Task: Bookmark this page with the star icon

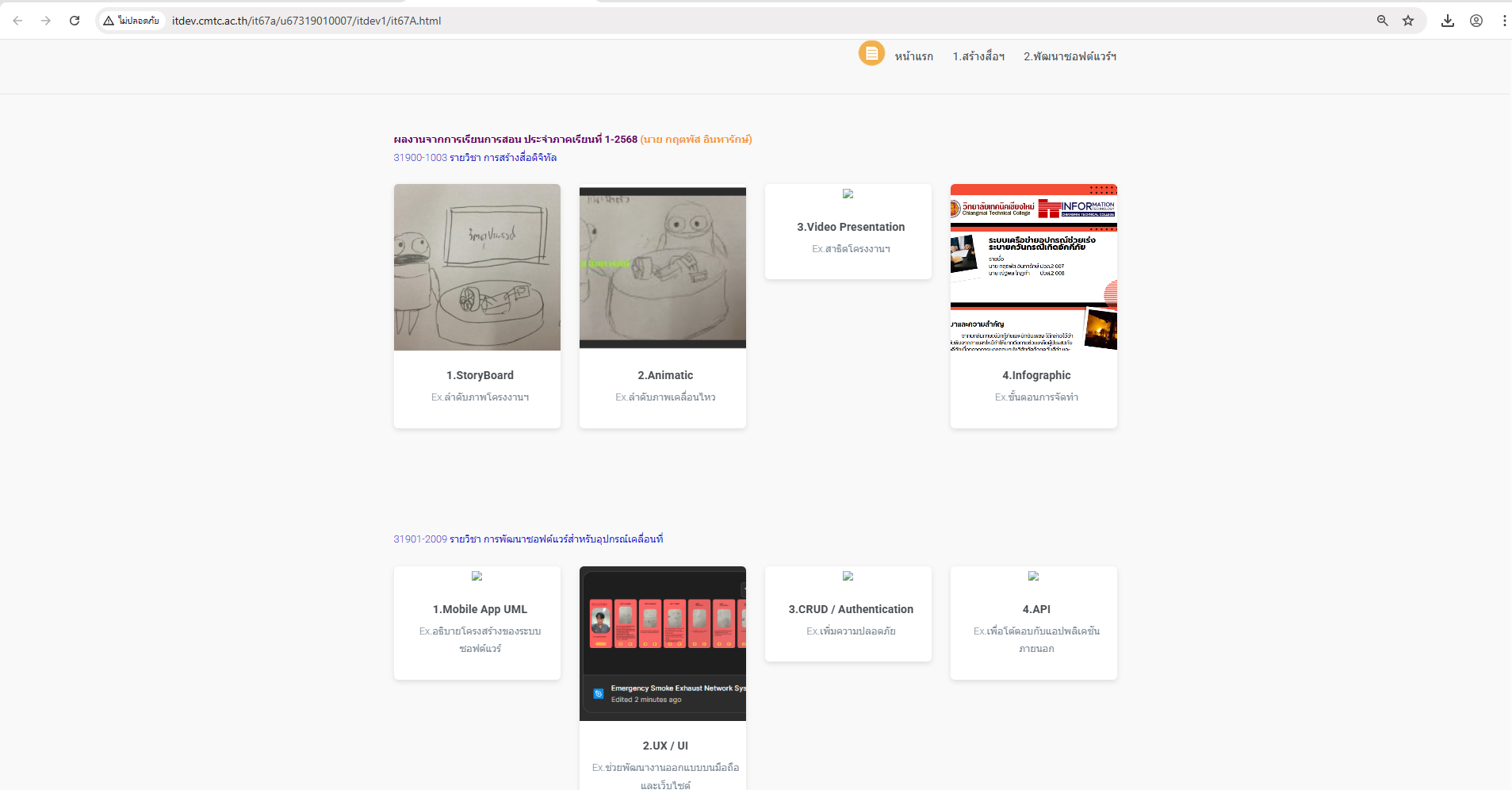Action: coord(1408,21)
